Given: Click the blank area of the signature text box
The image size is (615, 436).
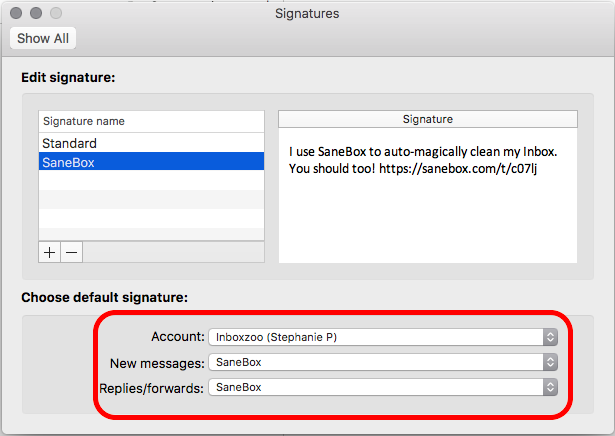Looking at the screenshot, I should pyautogui.click(x=428, y=220).
